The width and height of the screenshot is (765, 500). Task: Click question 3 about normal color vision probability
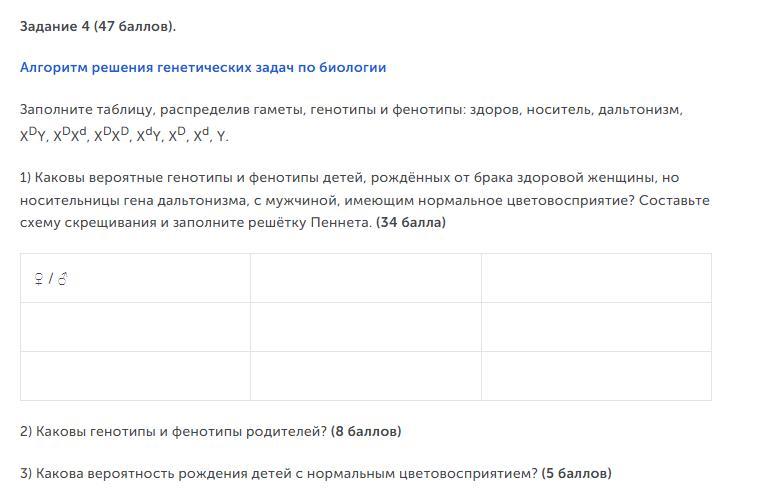pyautogui.click(x=316, y=474)
